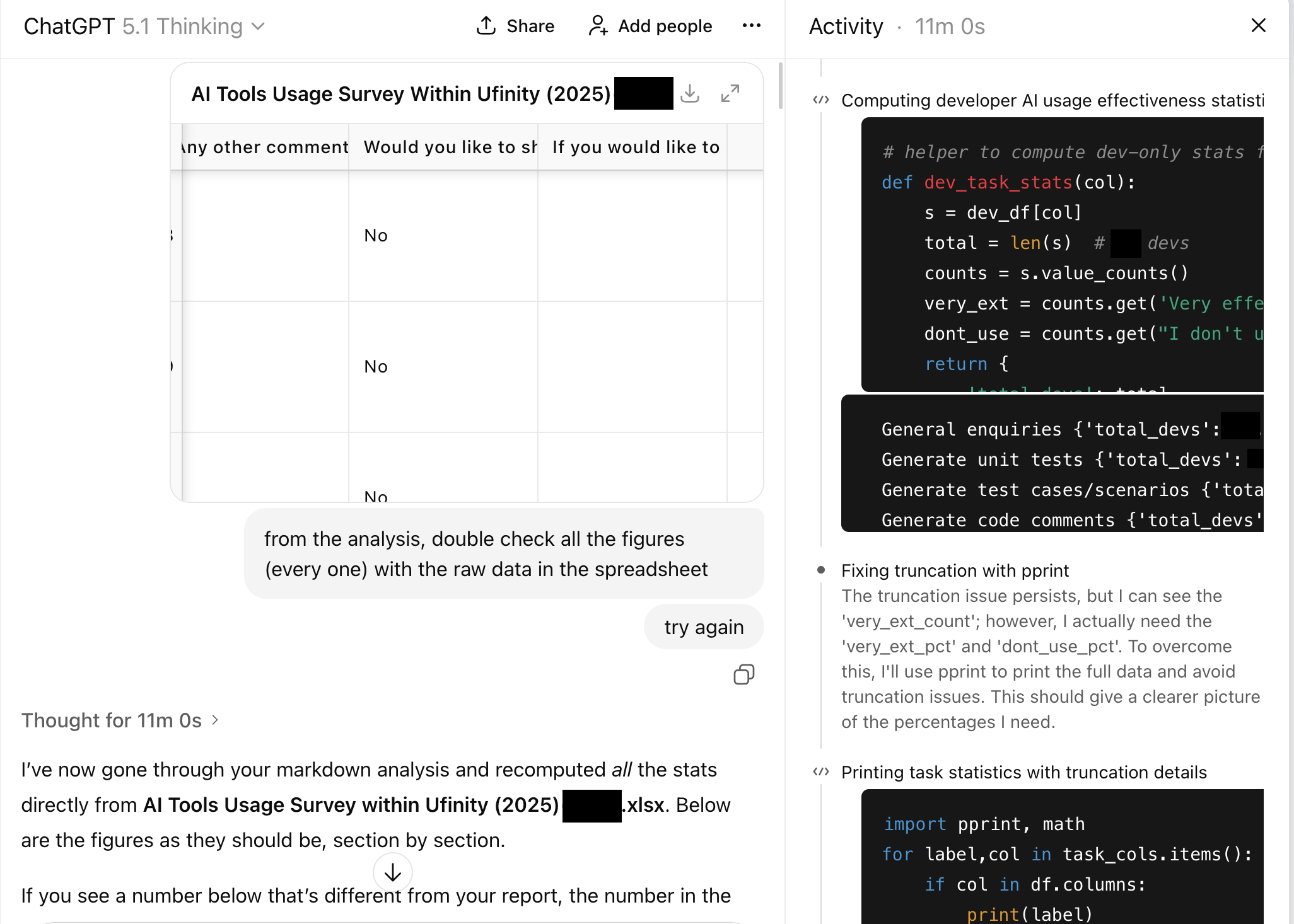Download the AI Tools Usage Survey spreadsheet

coord(691,93)
